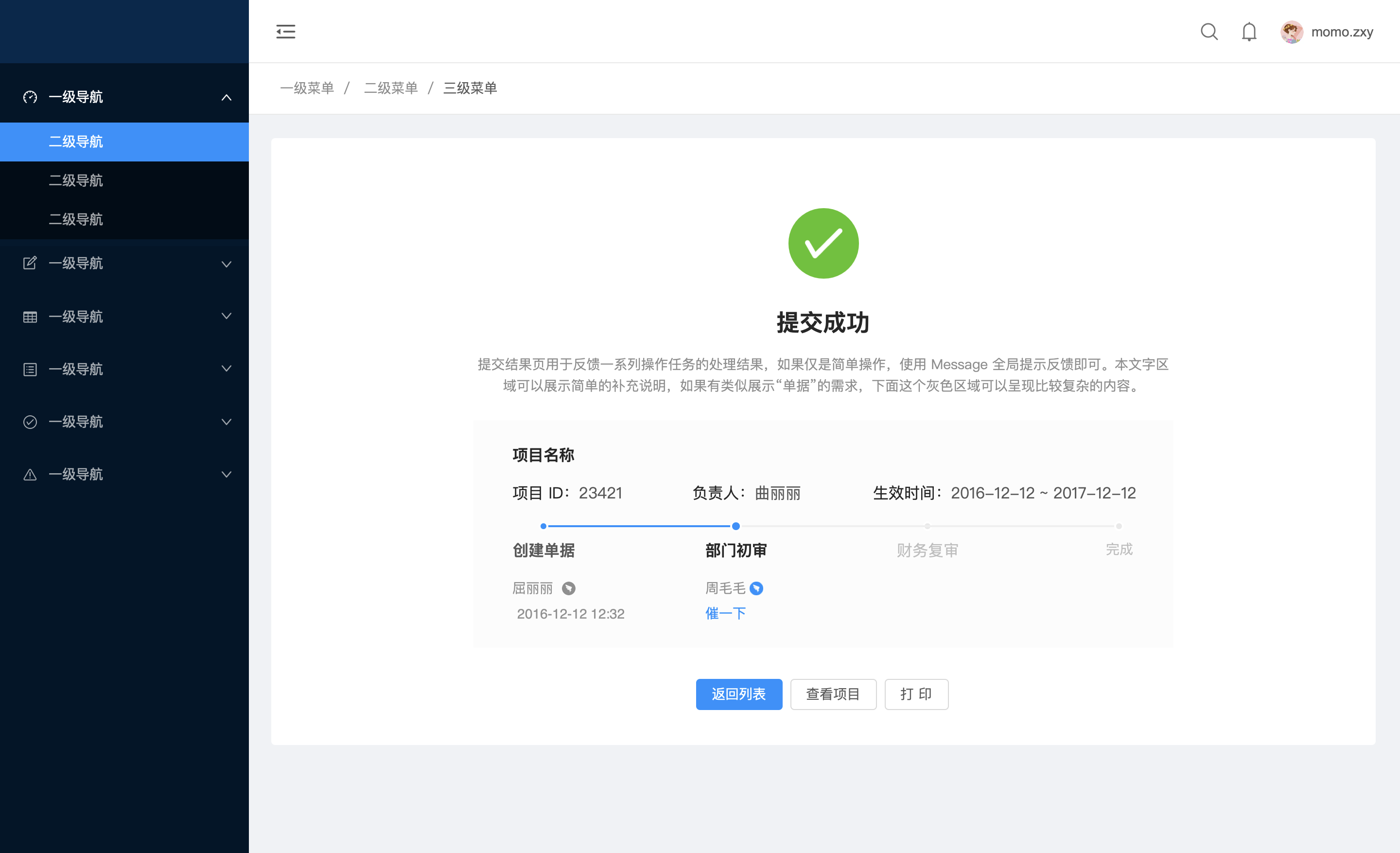Click the 查看项目 button
Viewport: 1400px width, 853px height.
[x=833, y=694]
